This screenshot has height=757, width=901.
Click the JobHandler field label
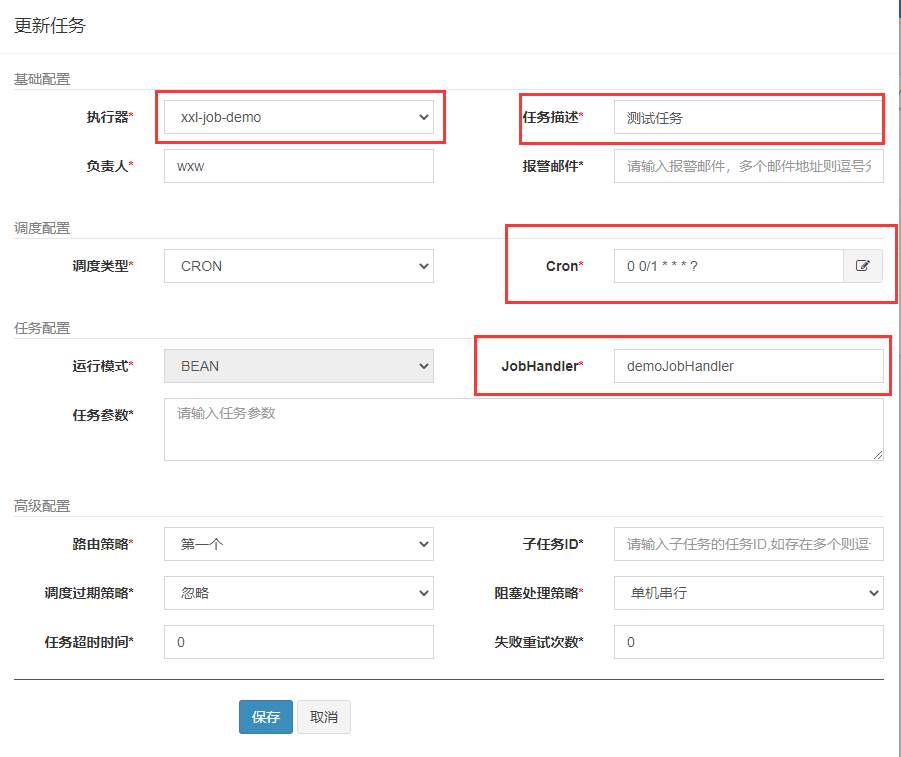pos(542,366)
